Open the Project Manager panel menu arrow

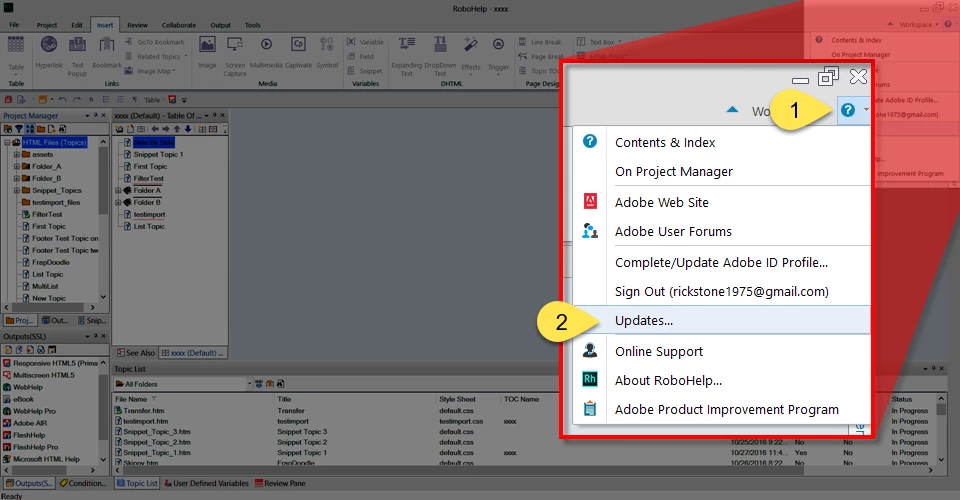click(x=87, y=115)
